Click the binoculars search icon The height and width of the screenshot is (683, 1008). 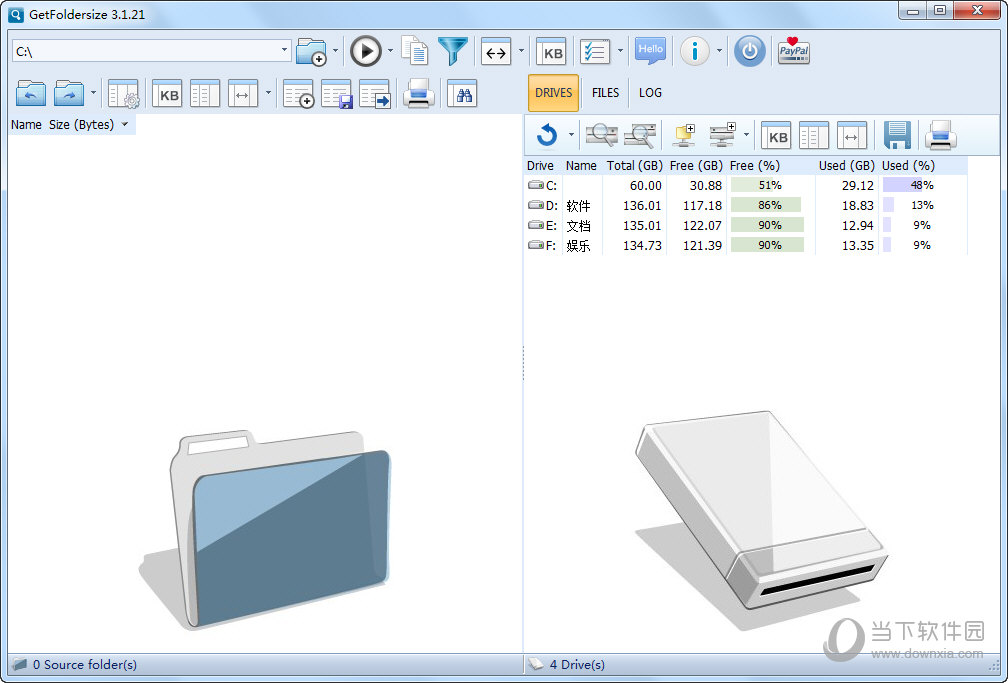(x=462, y=94)
